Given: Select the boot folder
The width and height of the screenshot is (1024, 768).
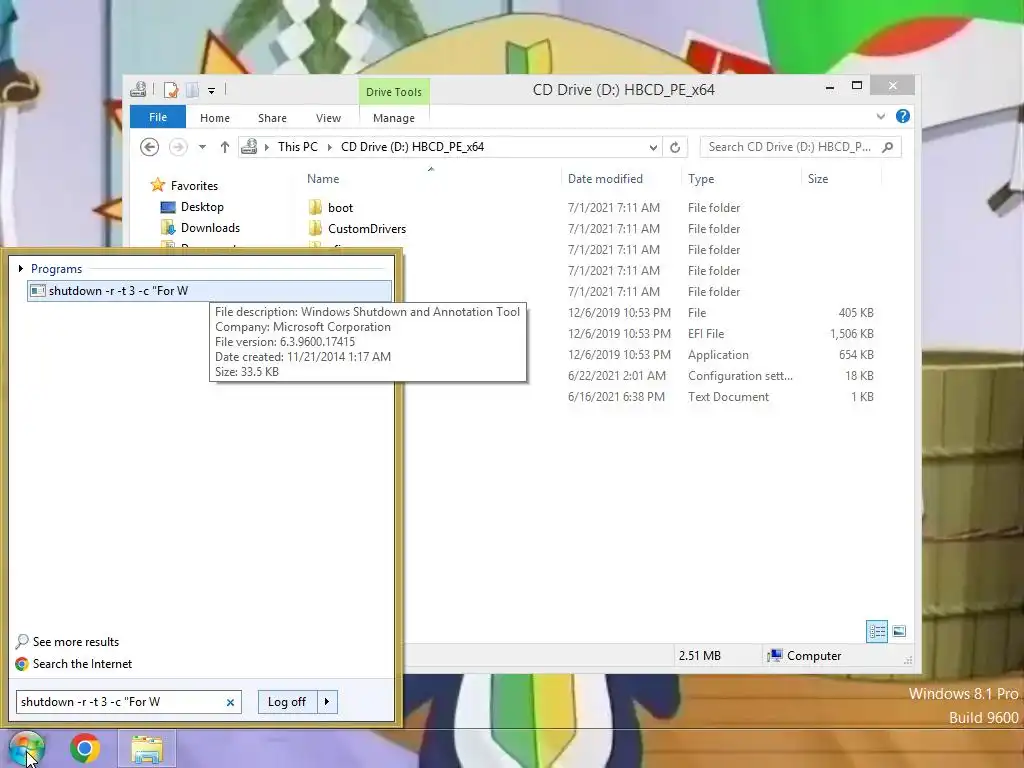Looking at the screenshot, I should [x=340, y=208].
